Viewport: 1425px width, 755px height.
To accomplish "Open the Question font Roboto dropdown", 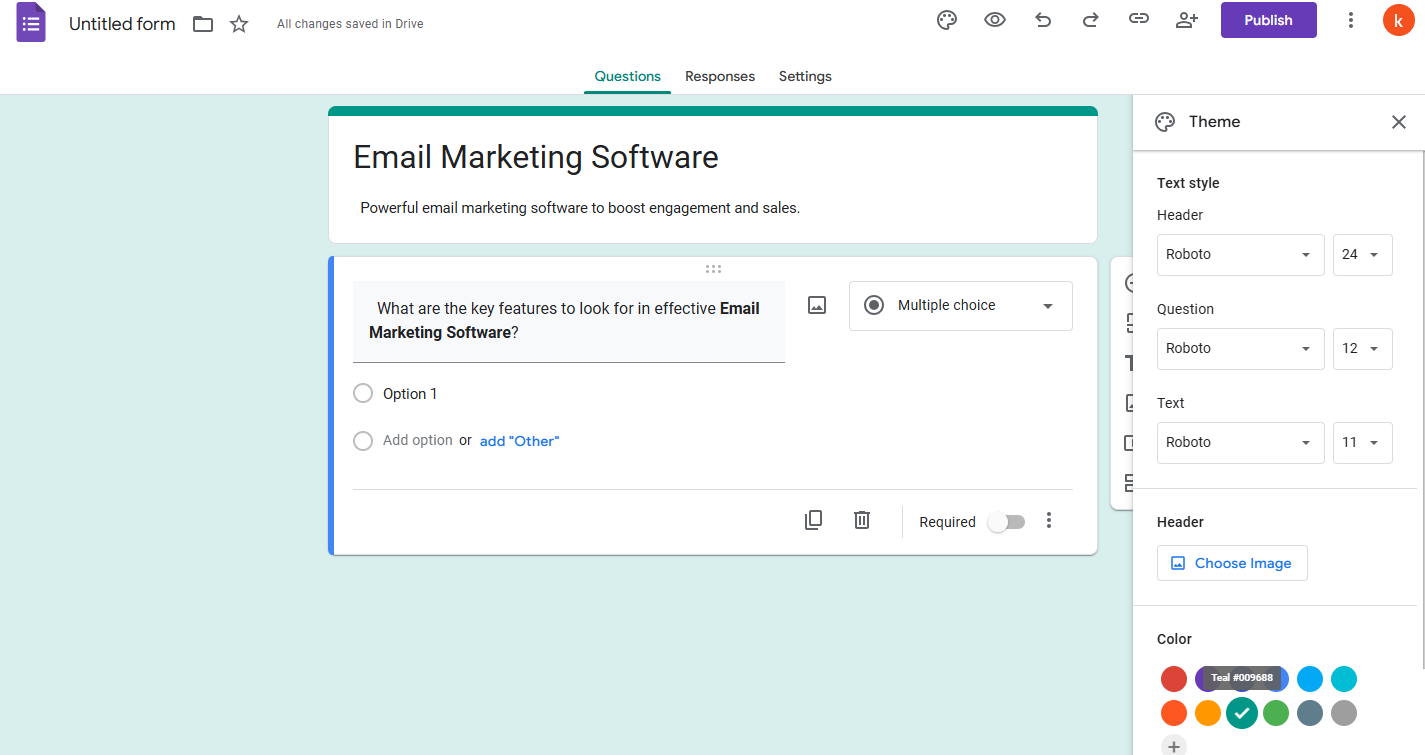I will (x=1240, y=349).
